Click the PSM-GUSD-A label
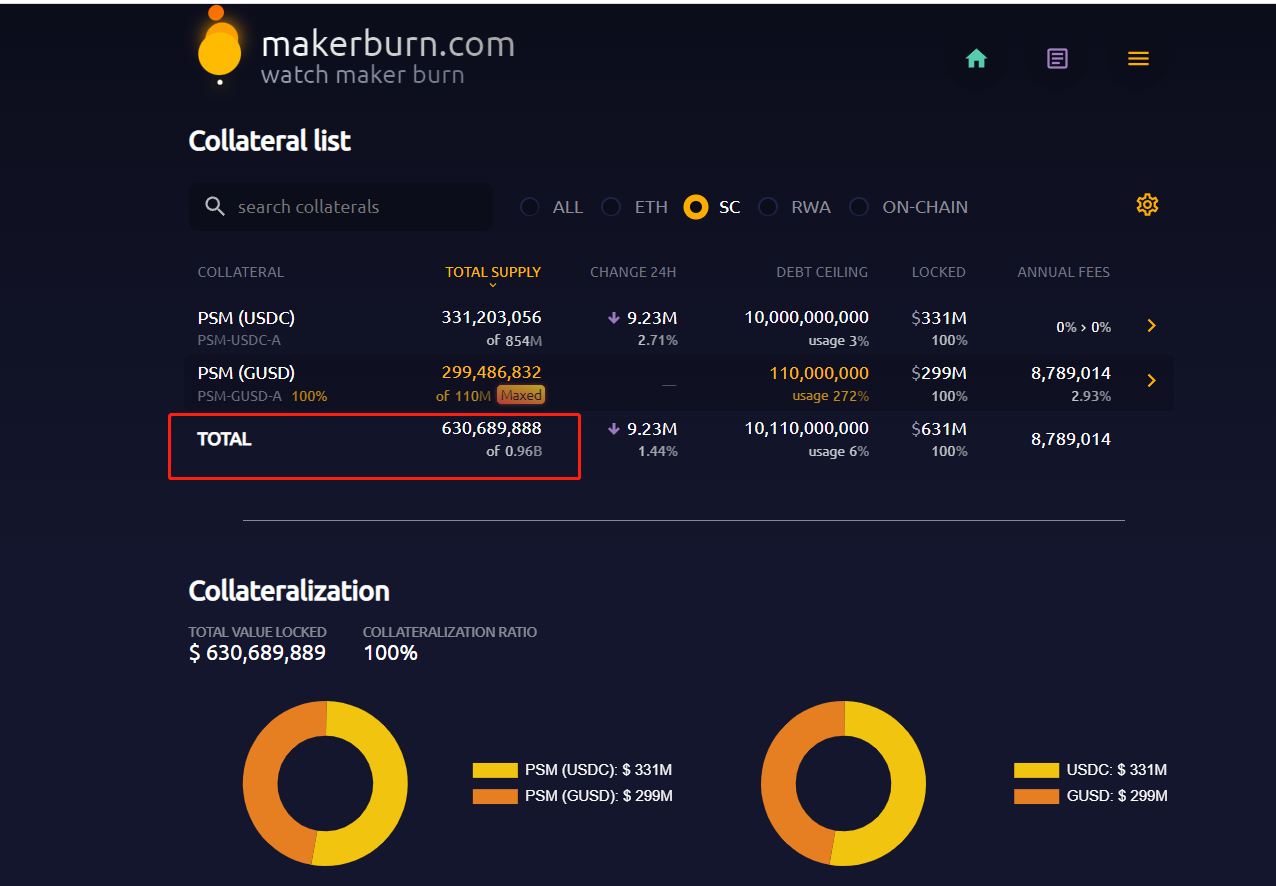1276x886 pixels. click(x=240, y=396)
